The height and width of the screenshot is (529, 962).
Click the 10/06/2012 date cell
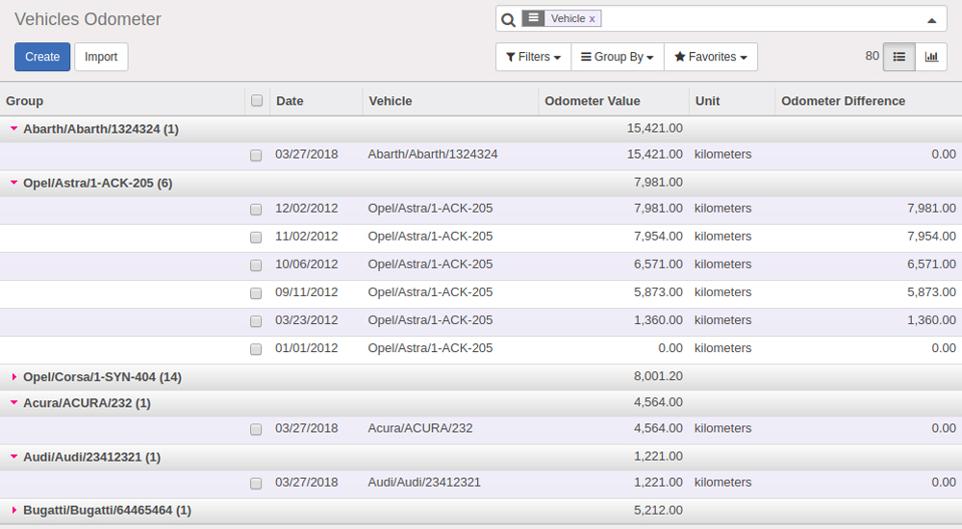pos(306,264)
